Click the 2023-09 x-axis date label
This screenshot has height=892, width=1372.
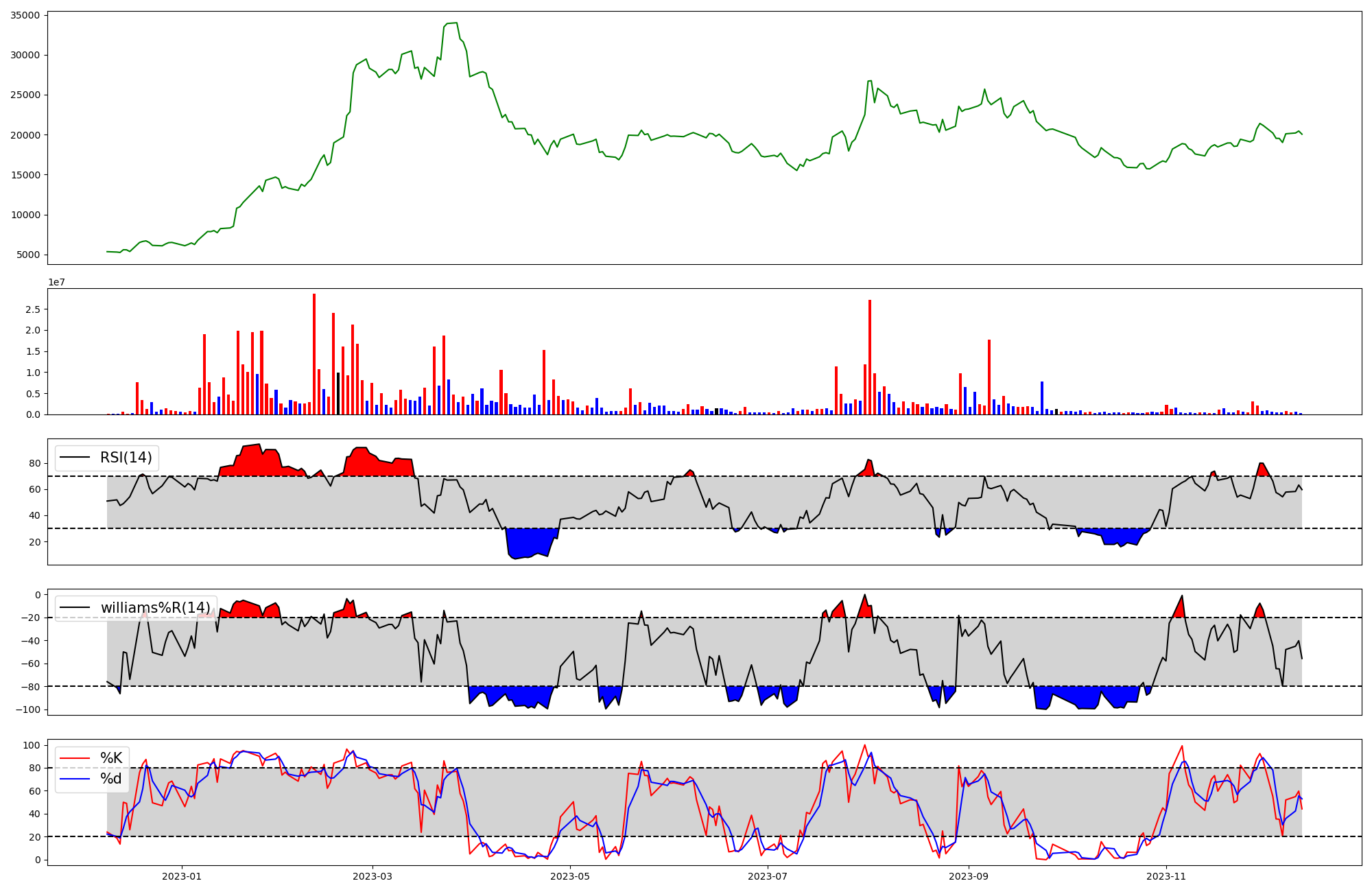tap(969, 876)
